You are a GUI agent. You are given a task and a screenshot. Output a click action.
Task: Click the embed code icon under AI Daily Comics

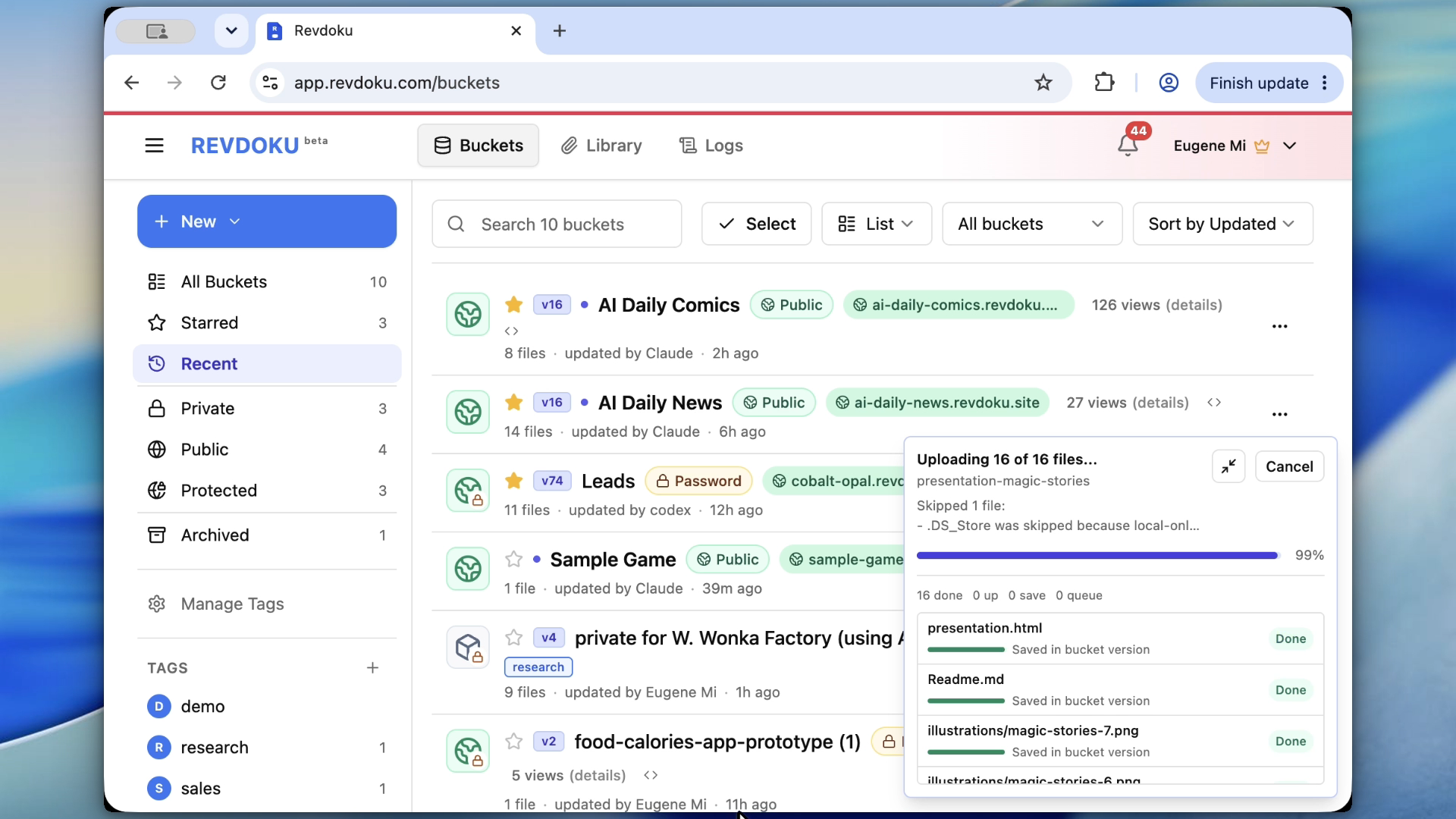coord(511,331)
